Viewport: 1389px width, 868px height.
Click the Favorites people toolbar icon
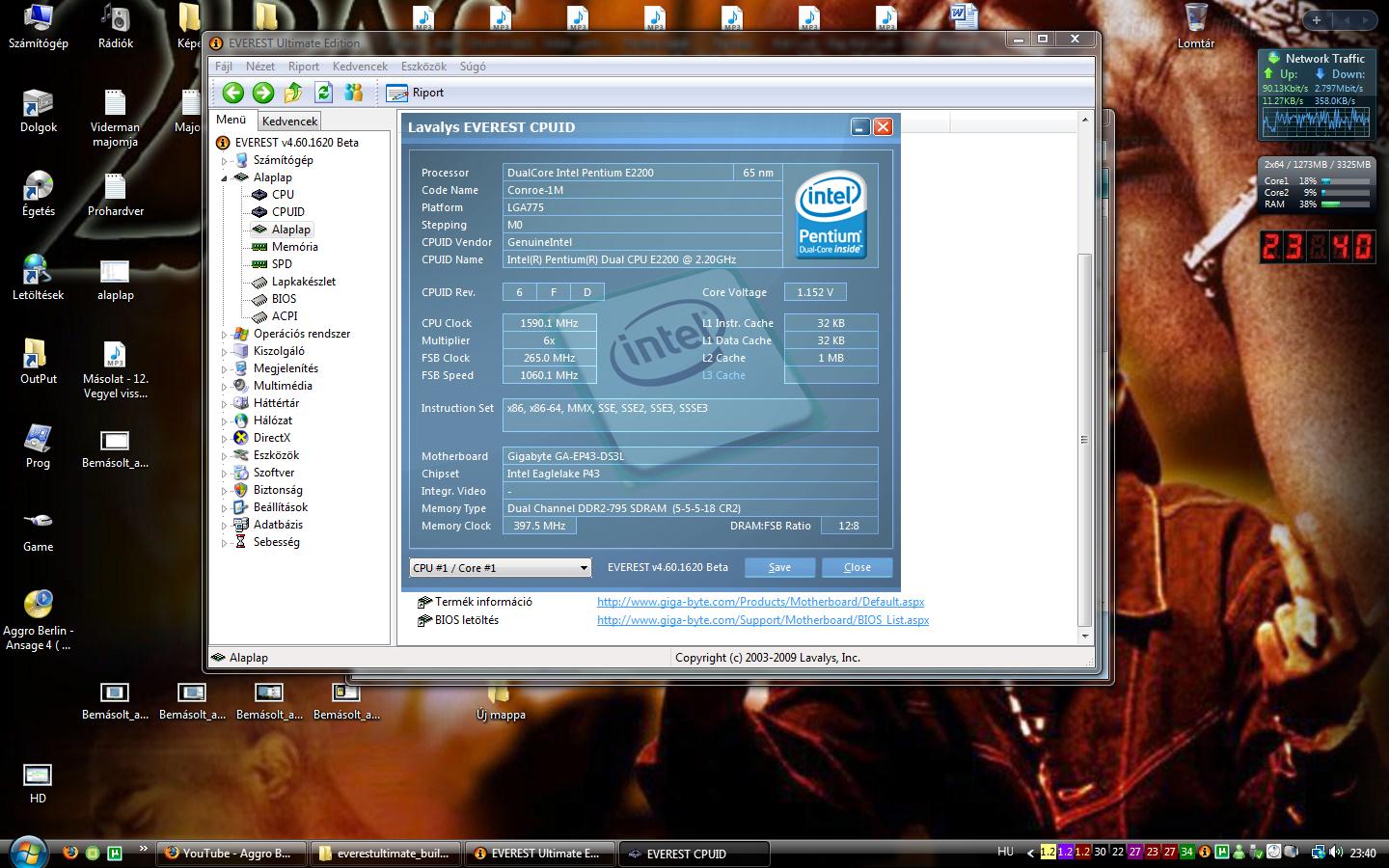coord(354,93)
